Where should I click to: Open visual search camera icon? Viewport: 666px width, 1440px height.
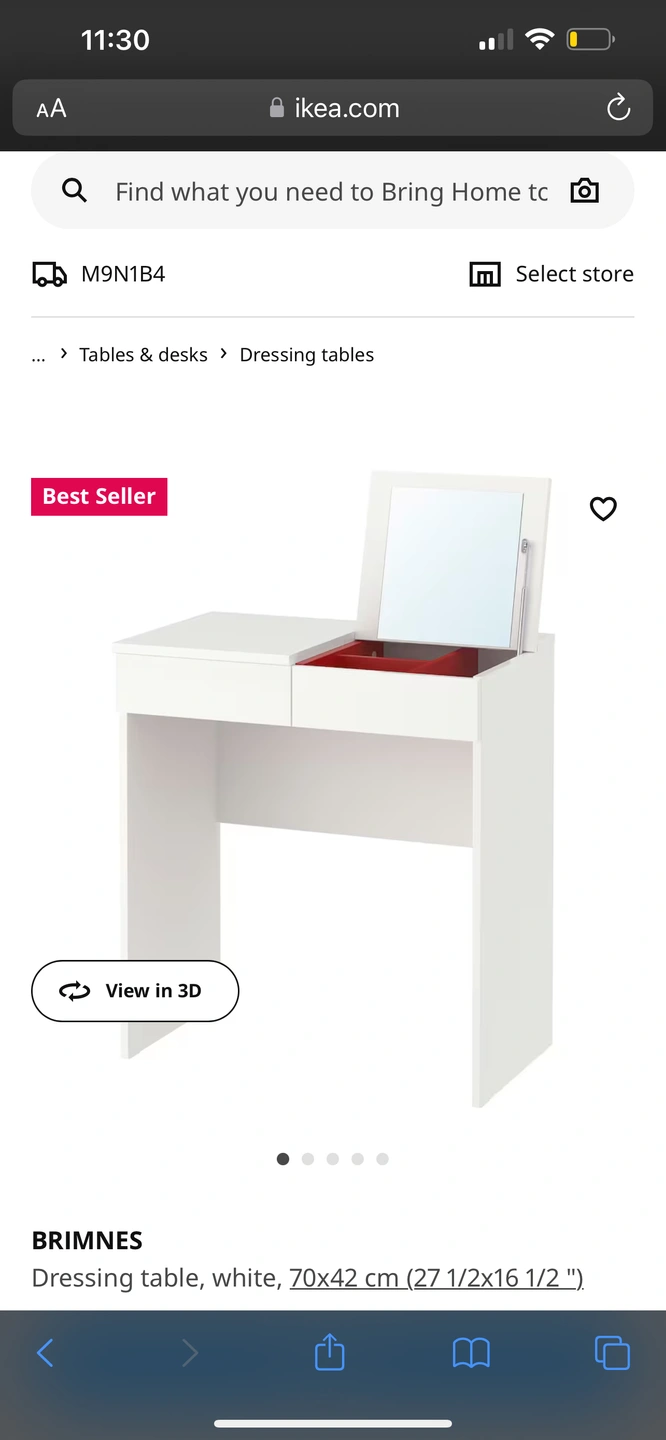[585, 191]
